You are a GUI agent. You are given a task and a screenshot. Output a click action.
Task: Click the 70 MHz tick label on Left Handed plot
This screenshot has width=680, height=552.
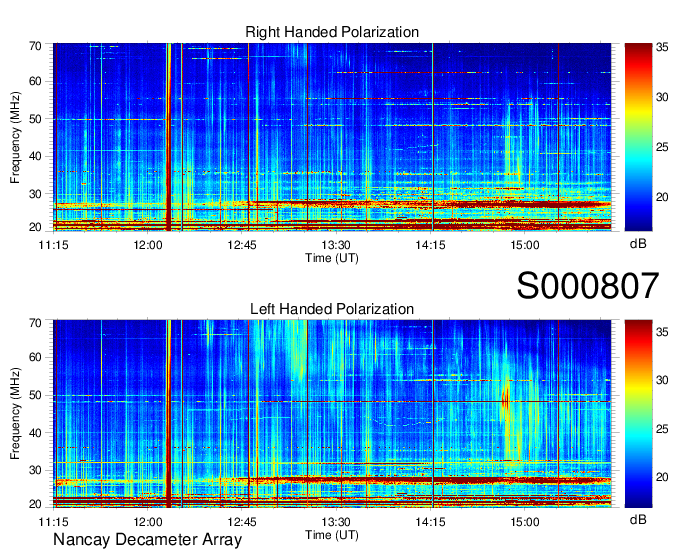click(35, 323)
